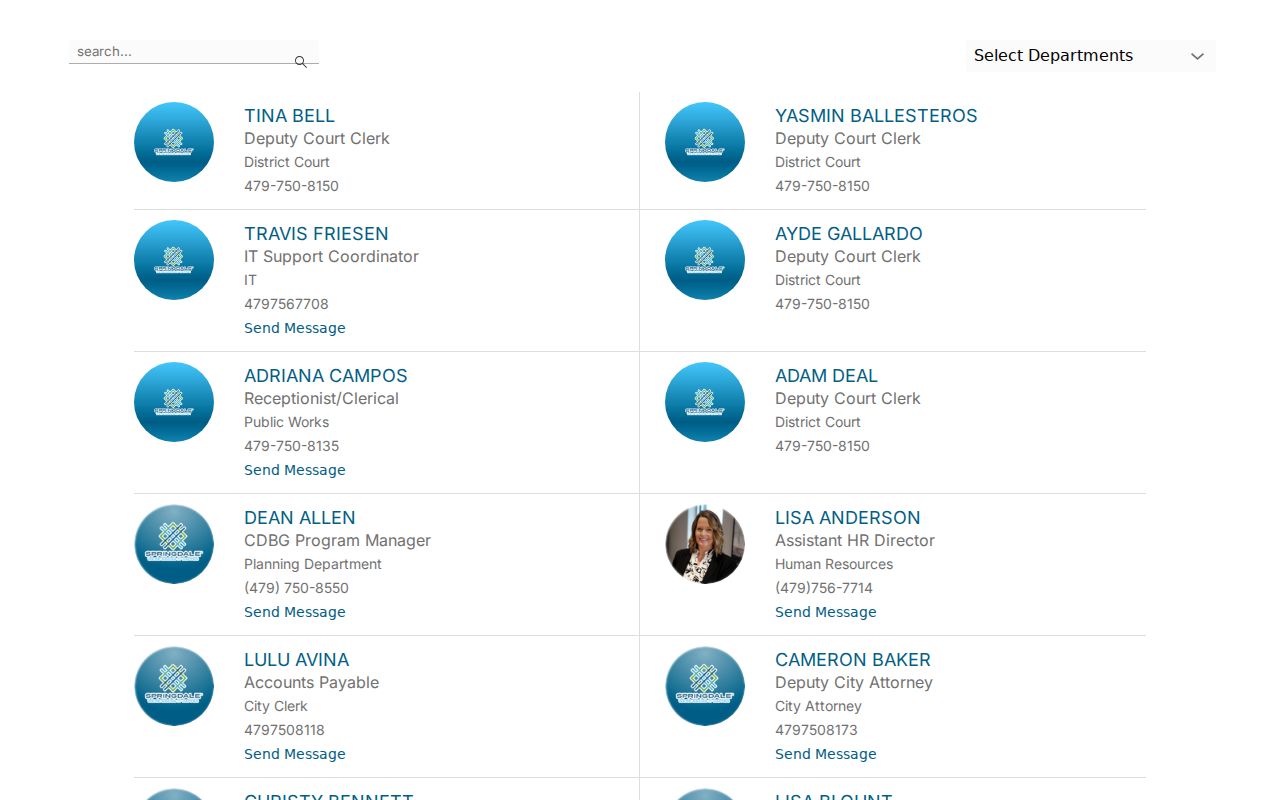Send Message to Travis Friesen
Image resolution: width=1280 pixels, height=800 pixels.
click(295, 328)
